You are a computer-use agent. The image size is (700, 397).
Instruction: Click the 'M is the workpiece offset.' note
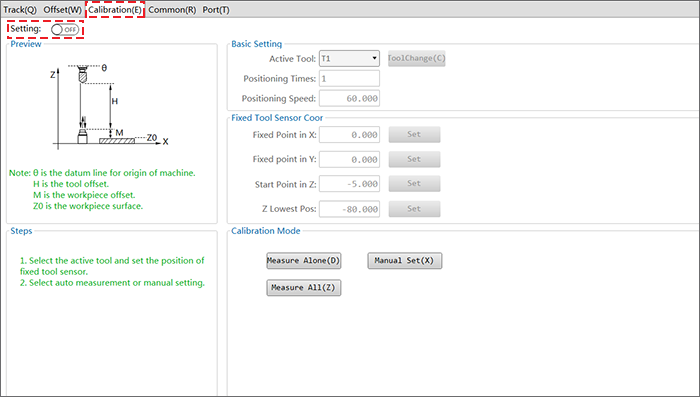point(84,195)
